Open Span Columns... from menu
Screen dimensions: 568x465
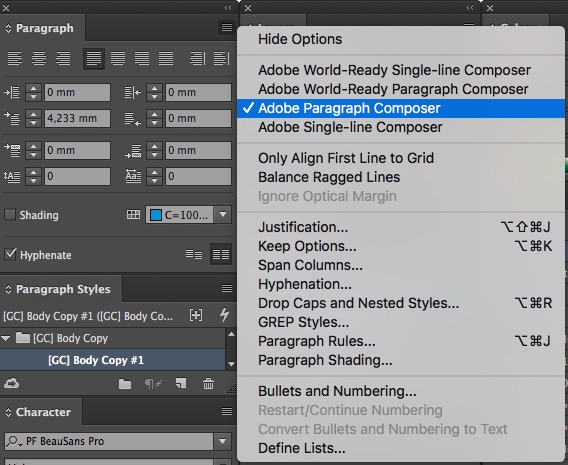coord(401,265)
